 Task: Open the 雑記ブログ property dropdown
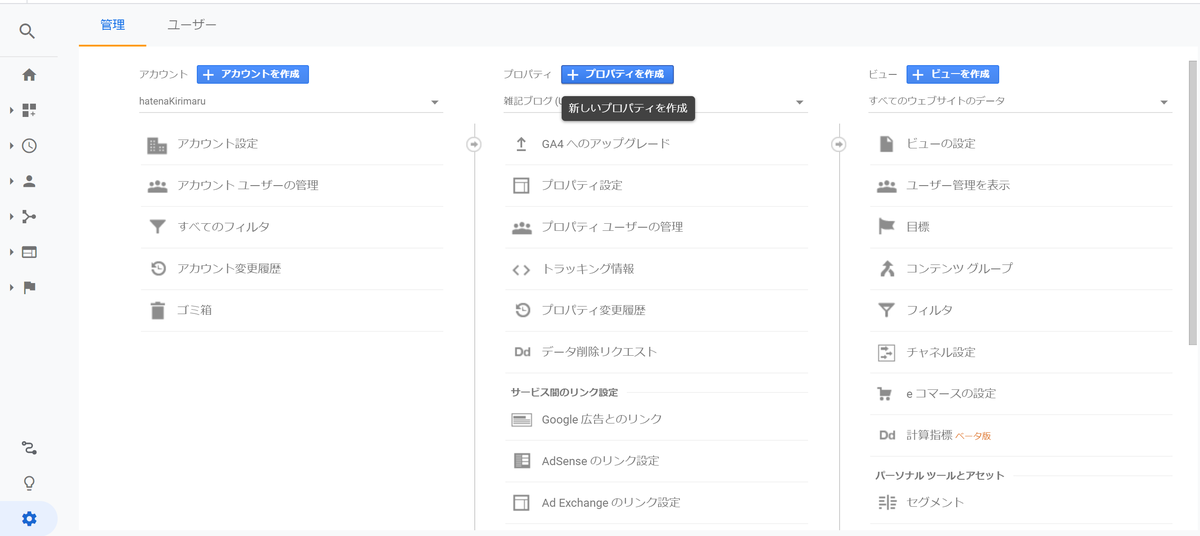click(656, 101)
